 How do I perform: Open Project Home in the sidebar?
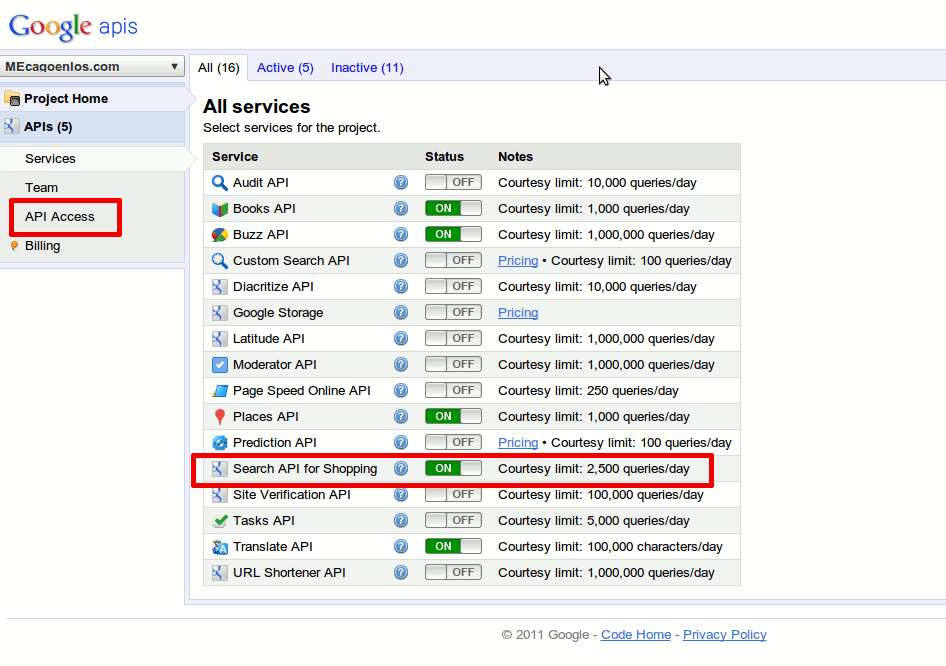66,98
